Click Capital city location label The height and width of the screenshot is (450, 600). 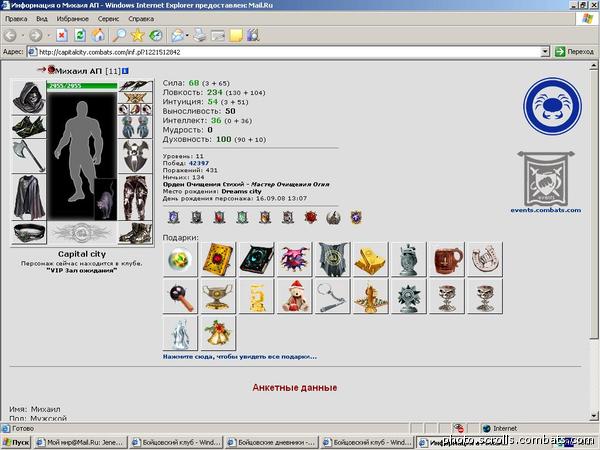[x=82, y=254]
